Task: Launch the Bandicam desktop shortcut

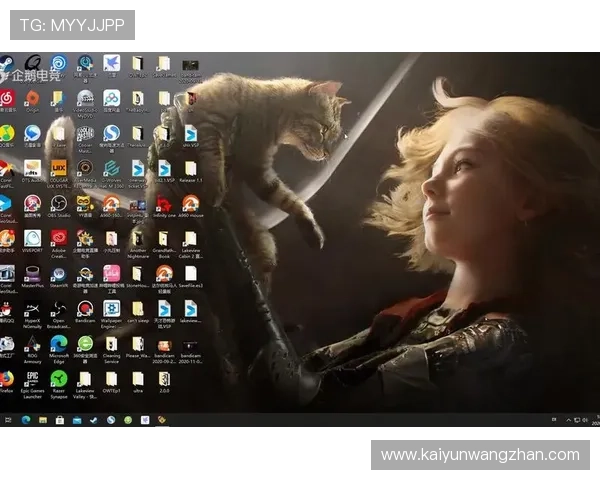Action: coord(85,308)
